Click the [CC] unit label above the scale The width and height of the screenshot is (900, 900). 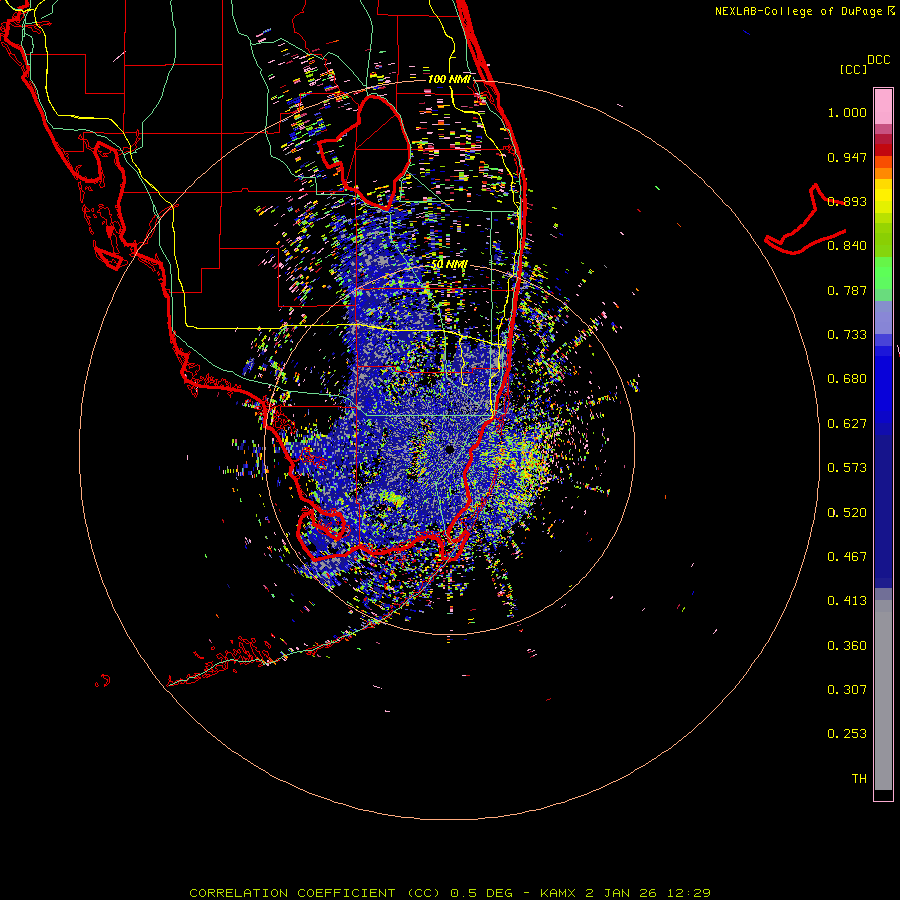click(x=854, y=69)
